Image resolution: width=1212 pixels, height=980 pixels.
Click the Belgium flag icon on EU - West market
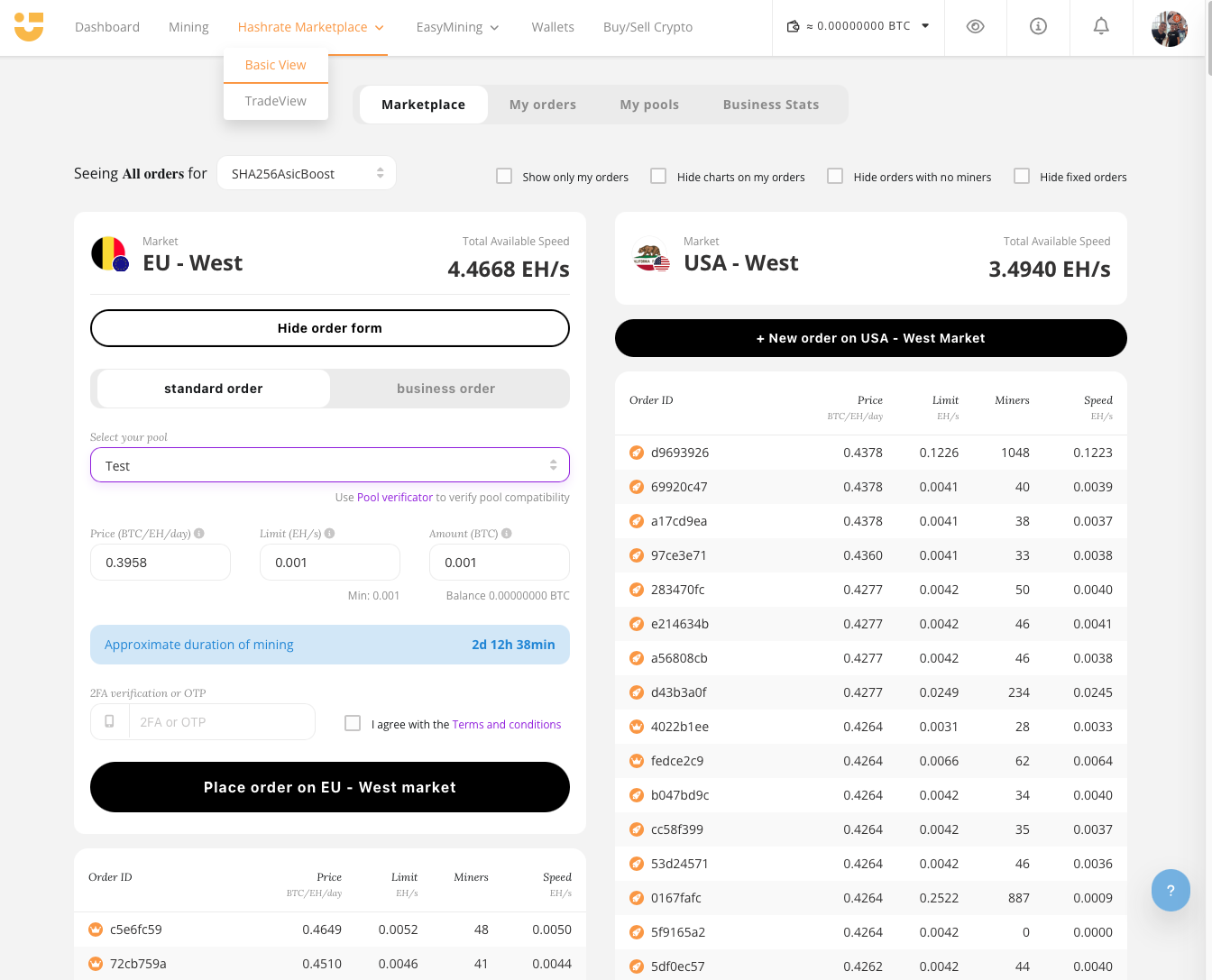(109, 254)
